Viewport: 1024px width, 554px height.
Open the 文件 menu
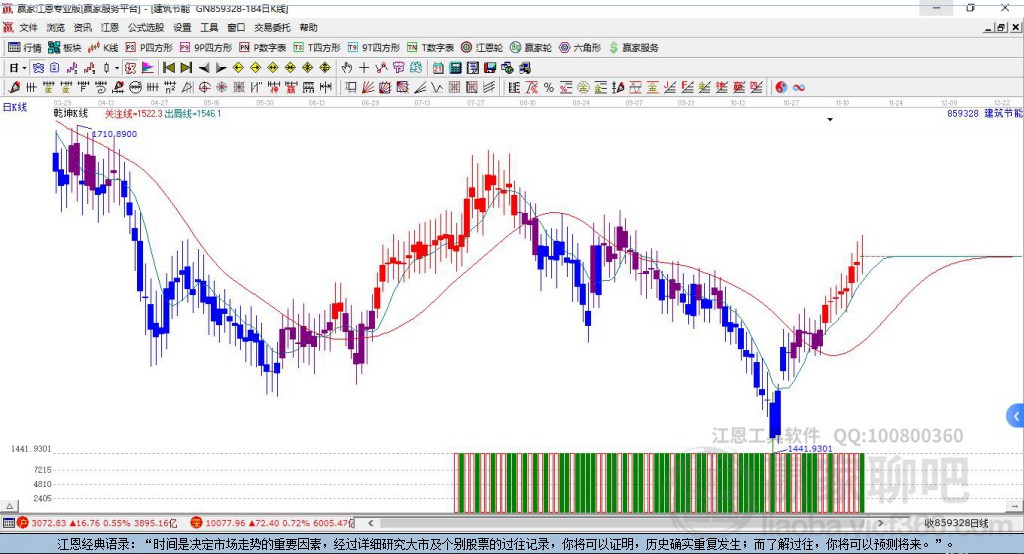[29, 27]
